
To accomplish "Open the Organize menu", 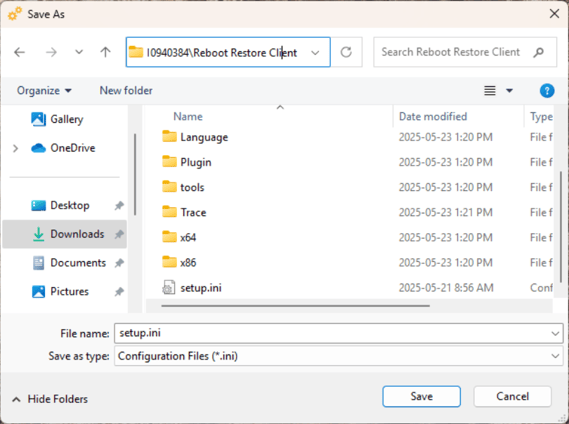I will (44, 90).
